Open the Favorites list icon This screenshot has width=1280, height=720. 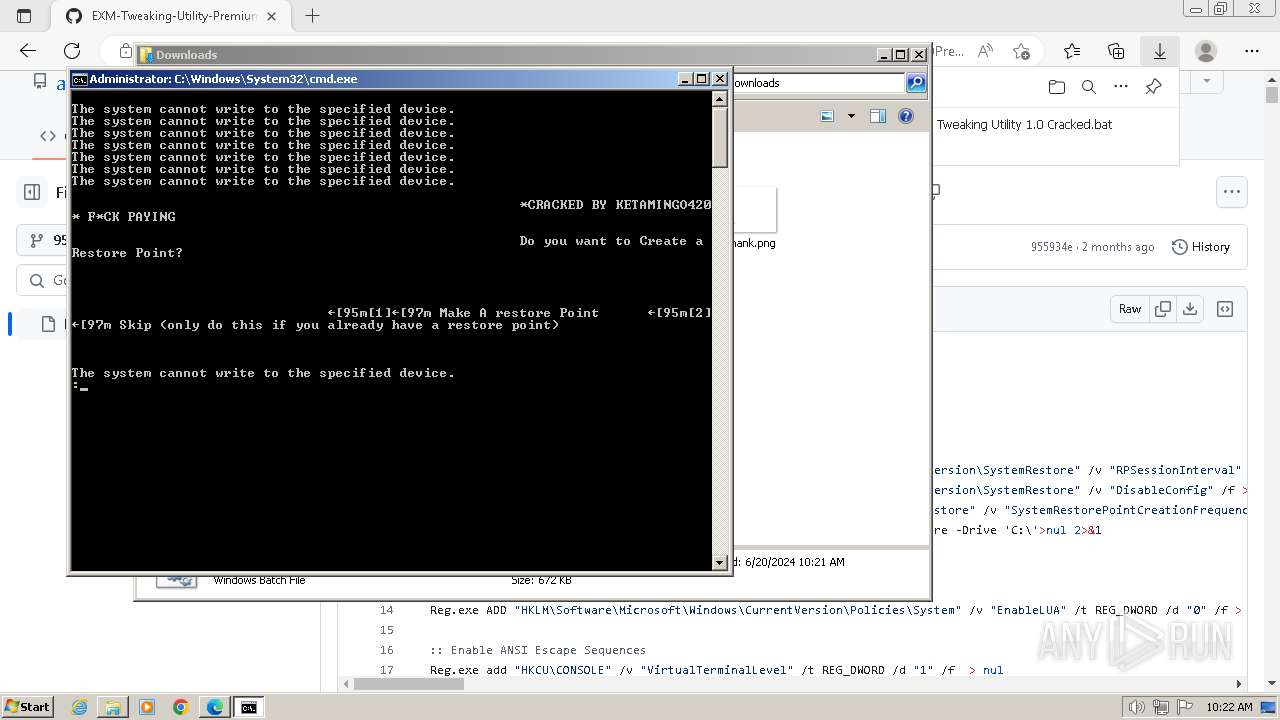(x=1072, y=51)
